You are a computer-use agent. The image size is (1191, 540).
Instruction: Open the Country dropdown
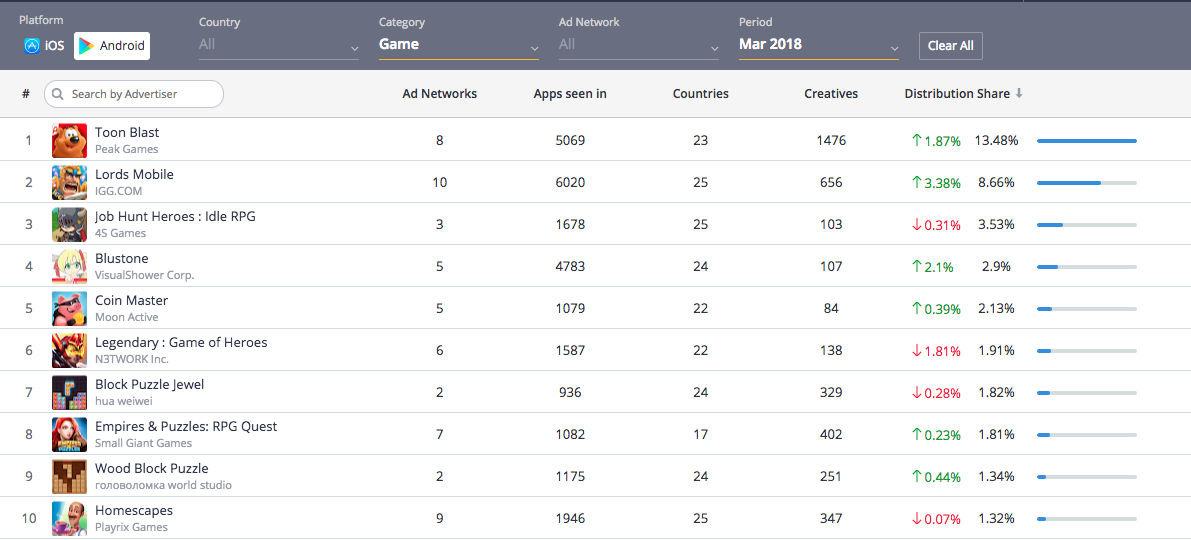[279, 46]
